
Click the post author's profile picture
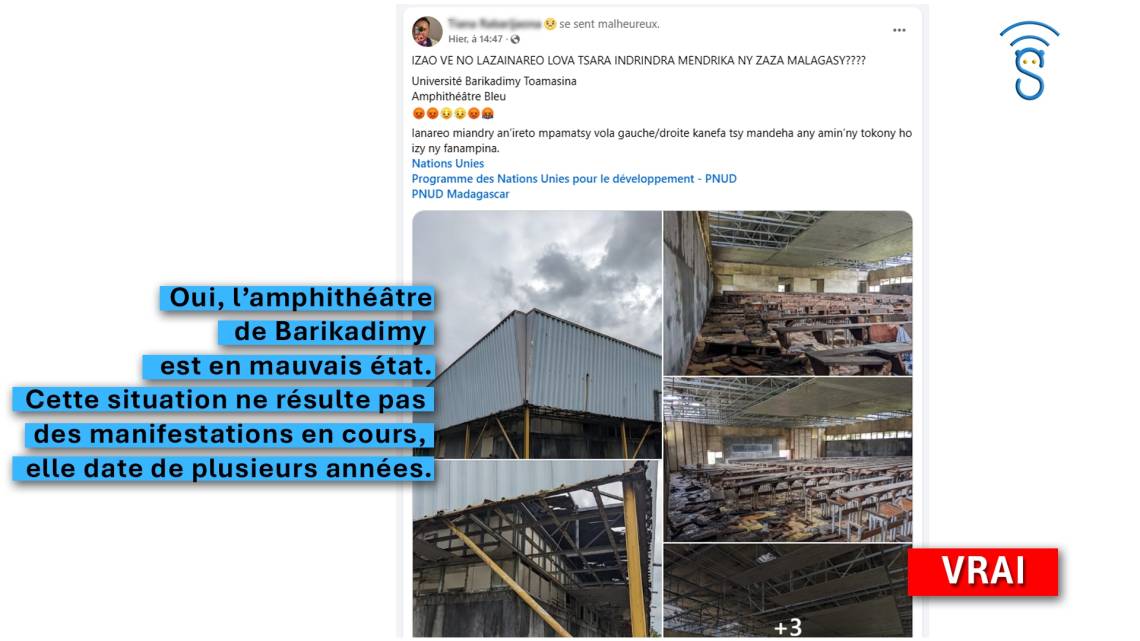428,31
